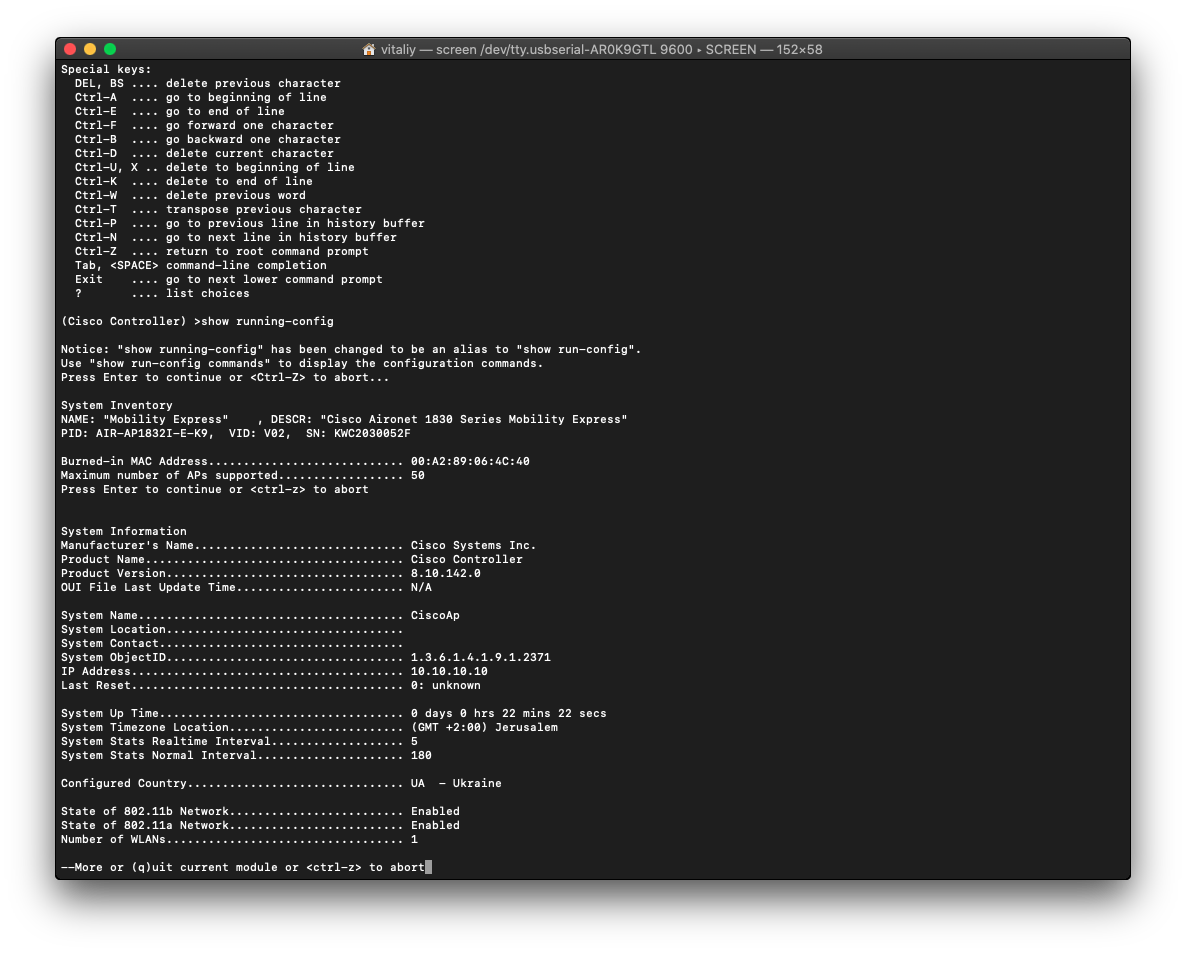
Task: Click the Product Version value '8.10.142.0'
Action: click(446, 573)
